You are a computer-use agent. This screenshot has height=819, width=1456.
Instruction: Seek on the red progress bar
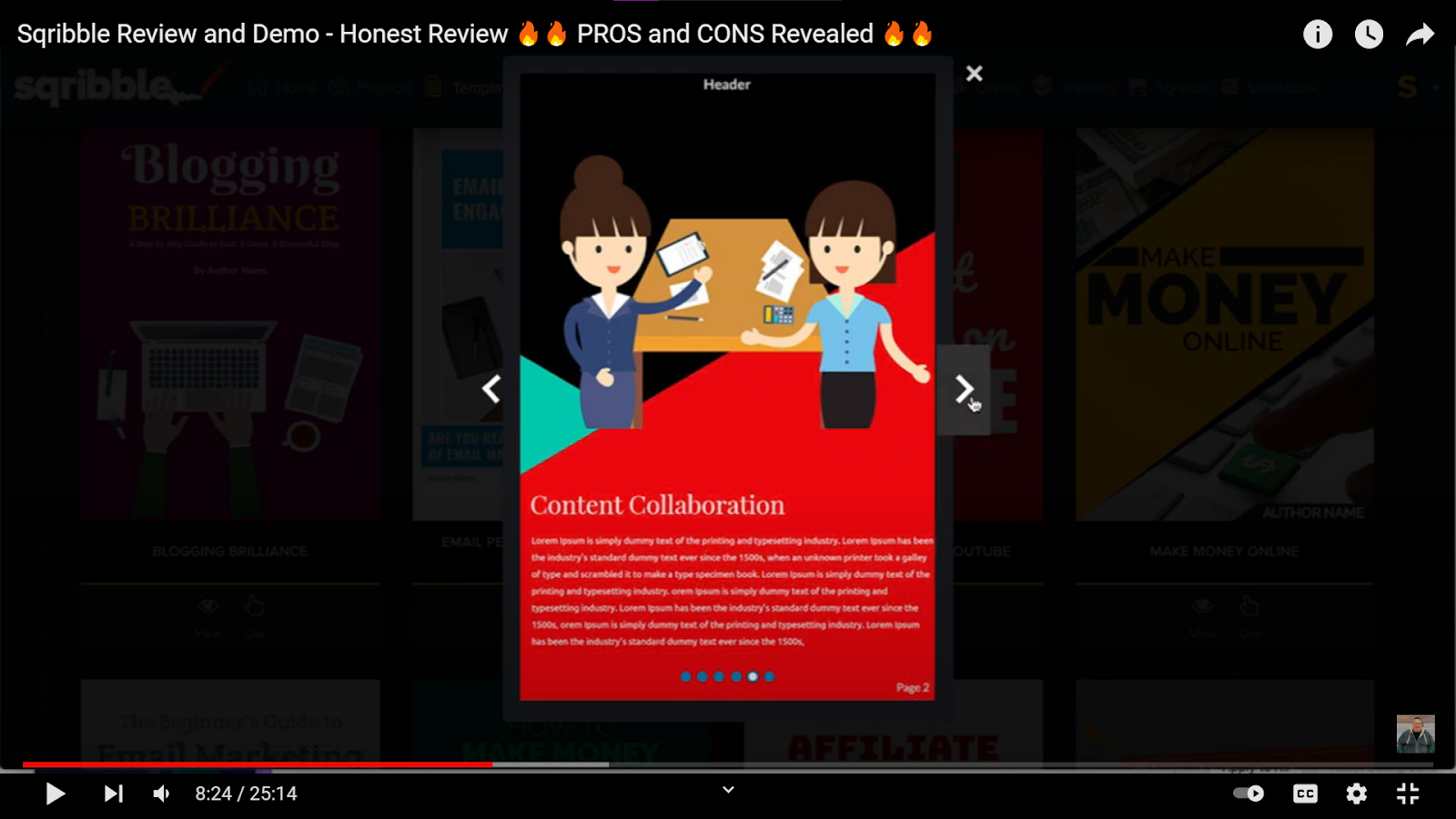[258, 764]
